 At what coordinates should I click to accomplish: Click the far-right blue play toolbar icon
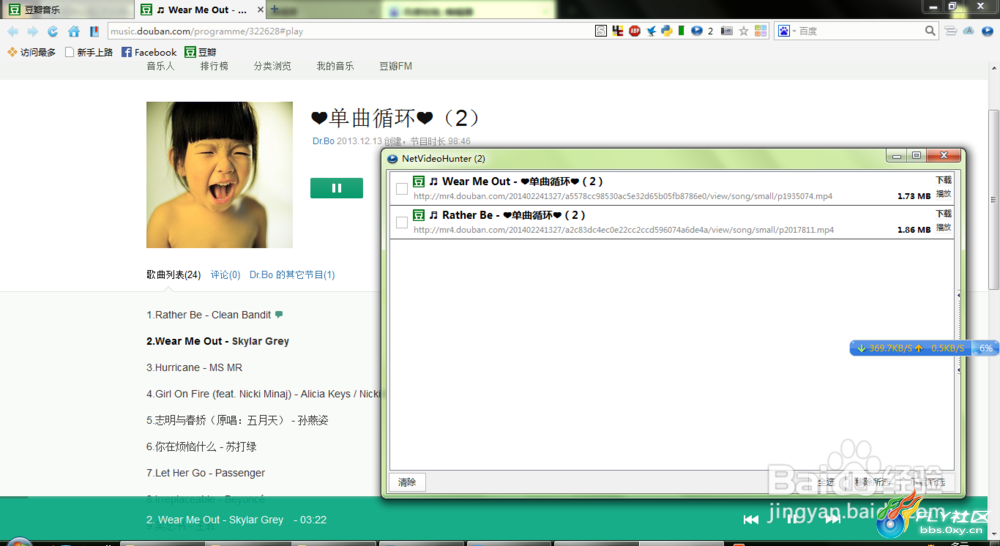pos(987,31)
